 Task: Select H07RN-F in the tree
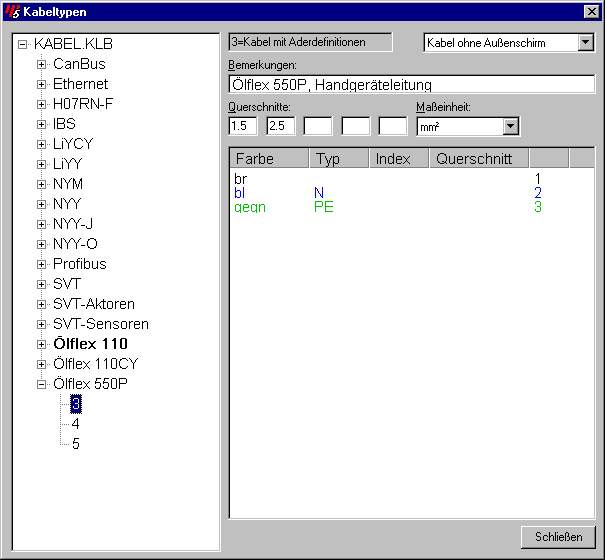[x=83, y=104]
